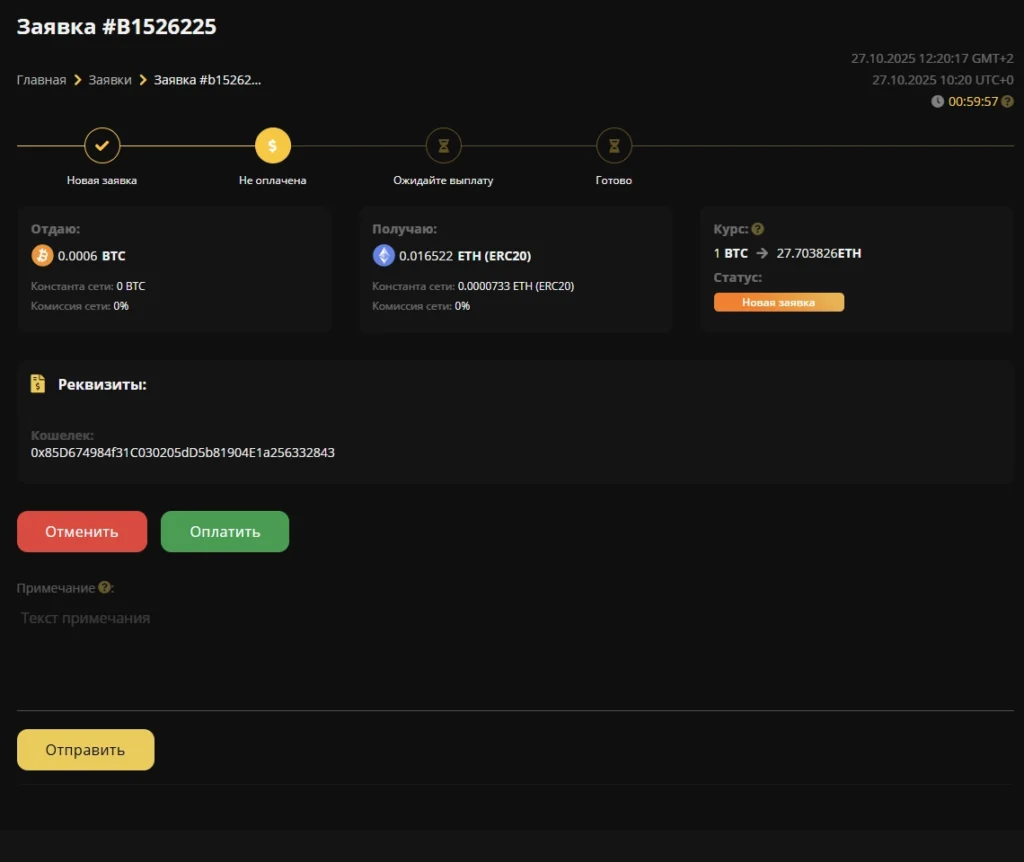Click the Новая заявка status badge
The width and height of the screenshot is (1024, 862).
778,302
